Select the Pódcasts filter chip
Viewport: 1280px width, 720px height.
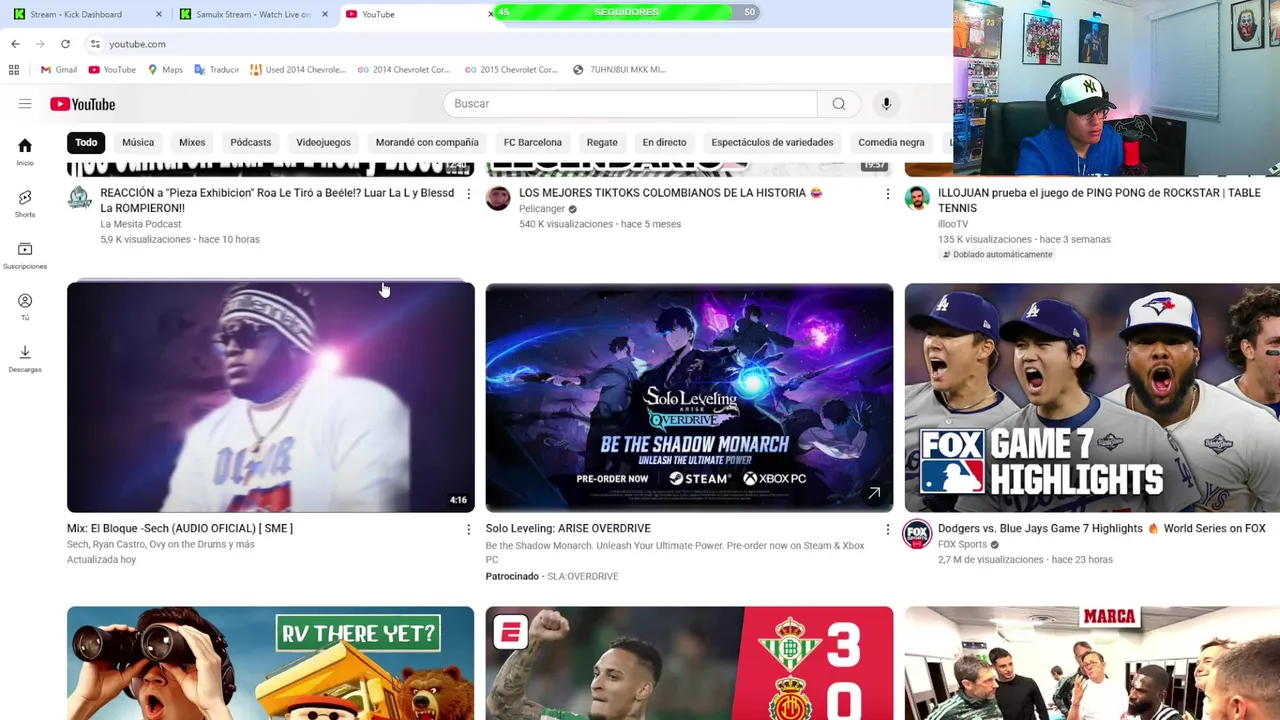point(251,142)
